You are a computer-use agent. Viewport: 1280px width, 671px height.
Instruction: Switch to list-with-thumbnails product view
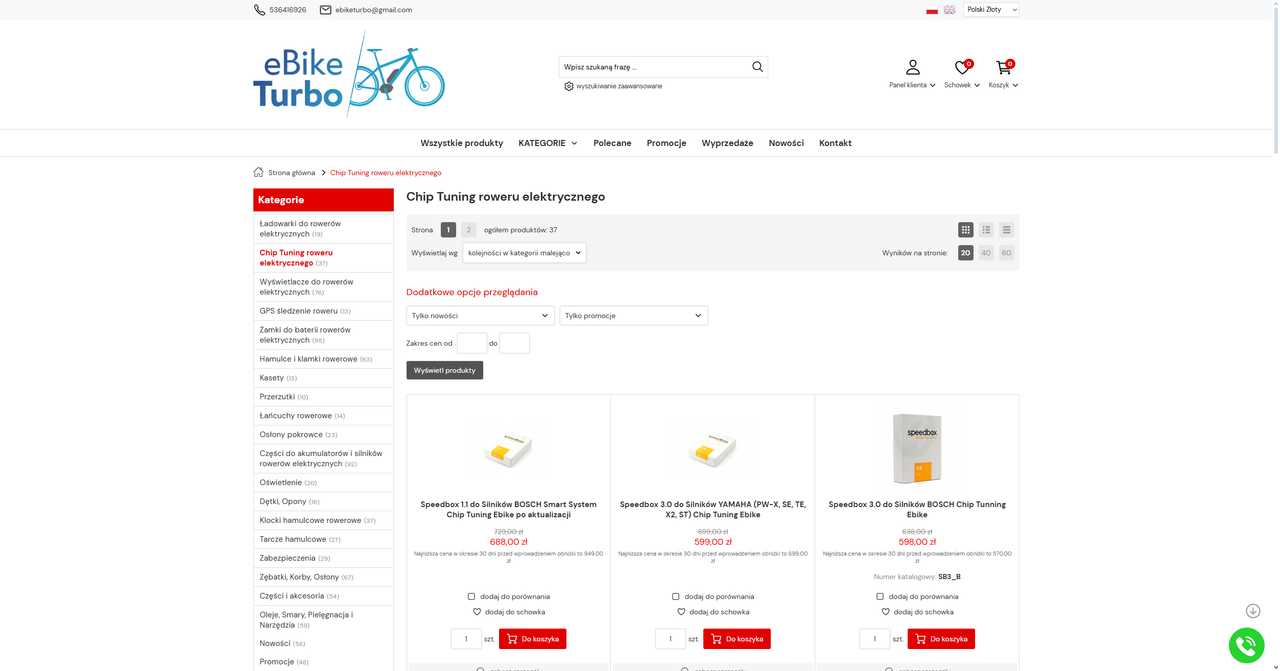tap(986, 230)
